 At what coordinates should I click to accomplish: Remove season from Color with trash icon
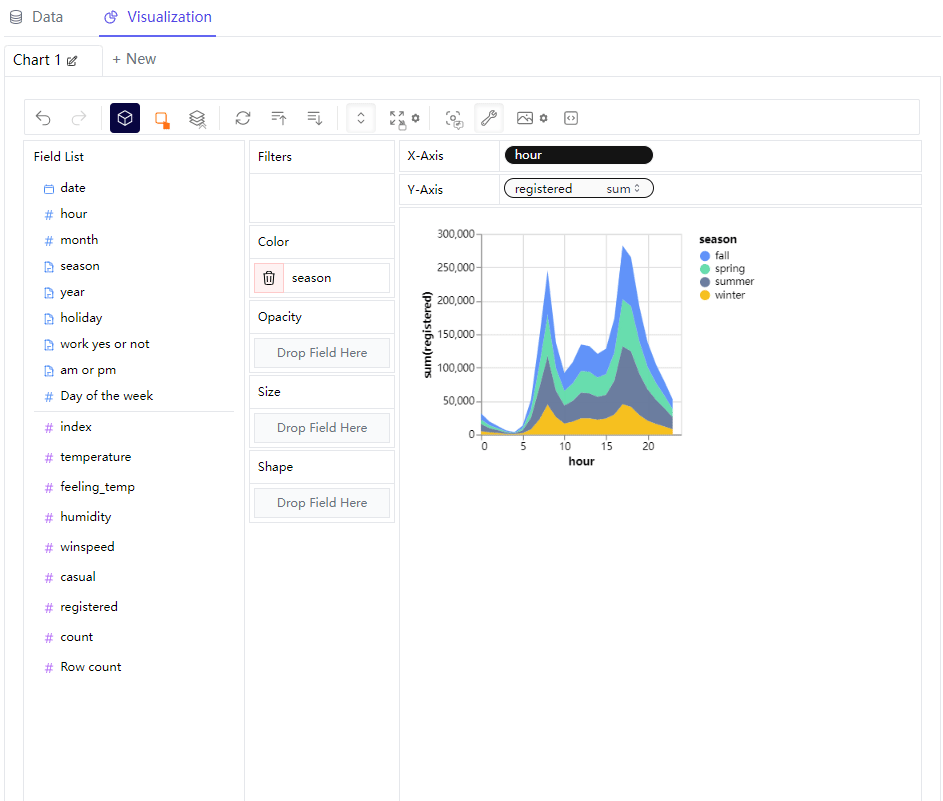click(x=269, y=278)
